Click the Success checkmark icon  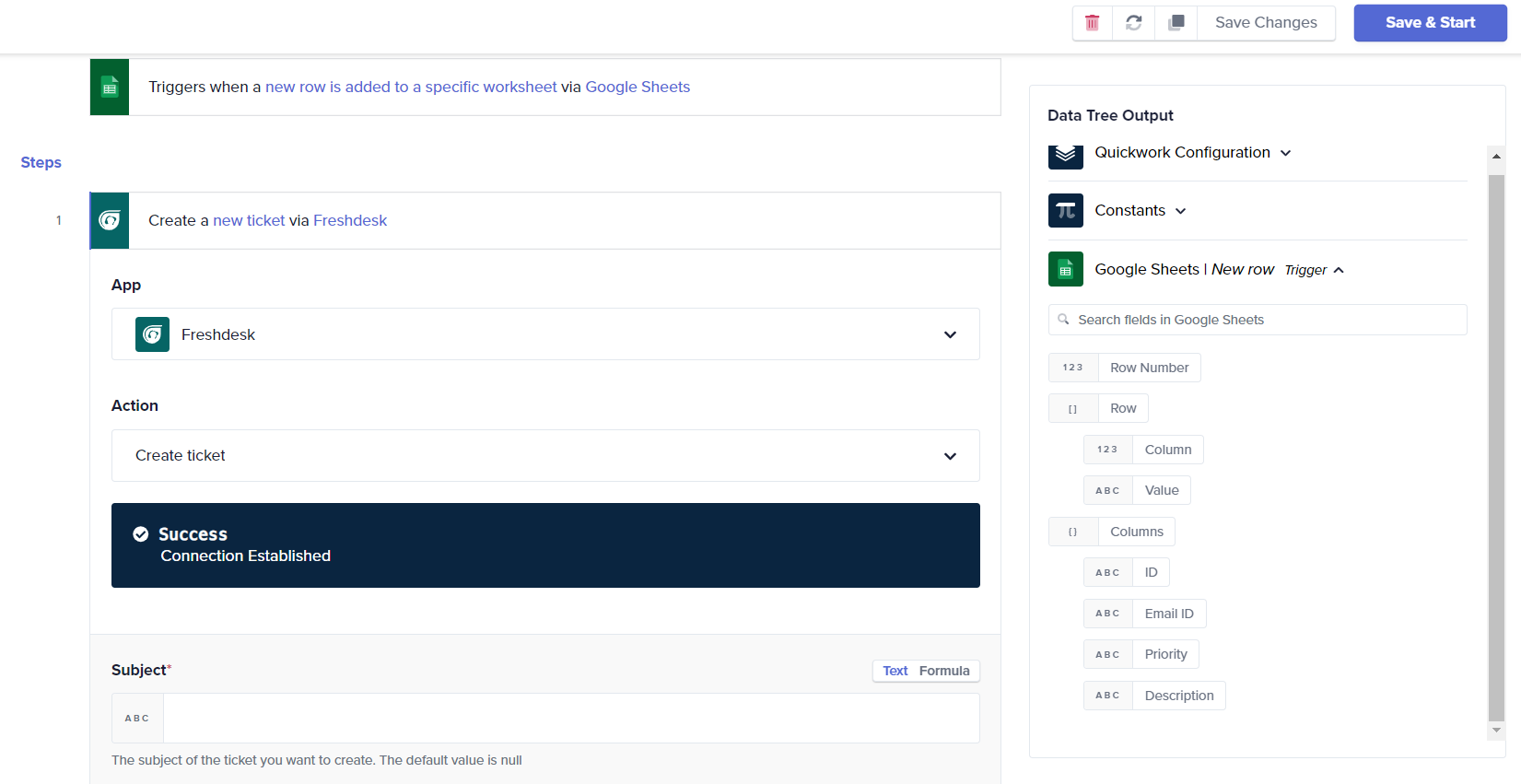pyautogui.click(x=141, y=534)
